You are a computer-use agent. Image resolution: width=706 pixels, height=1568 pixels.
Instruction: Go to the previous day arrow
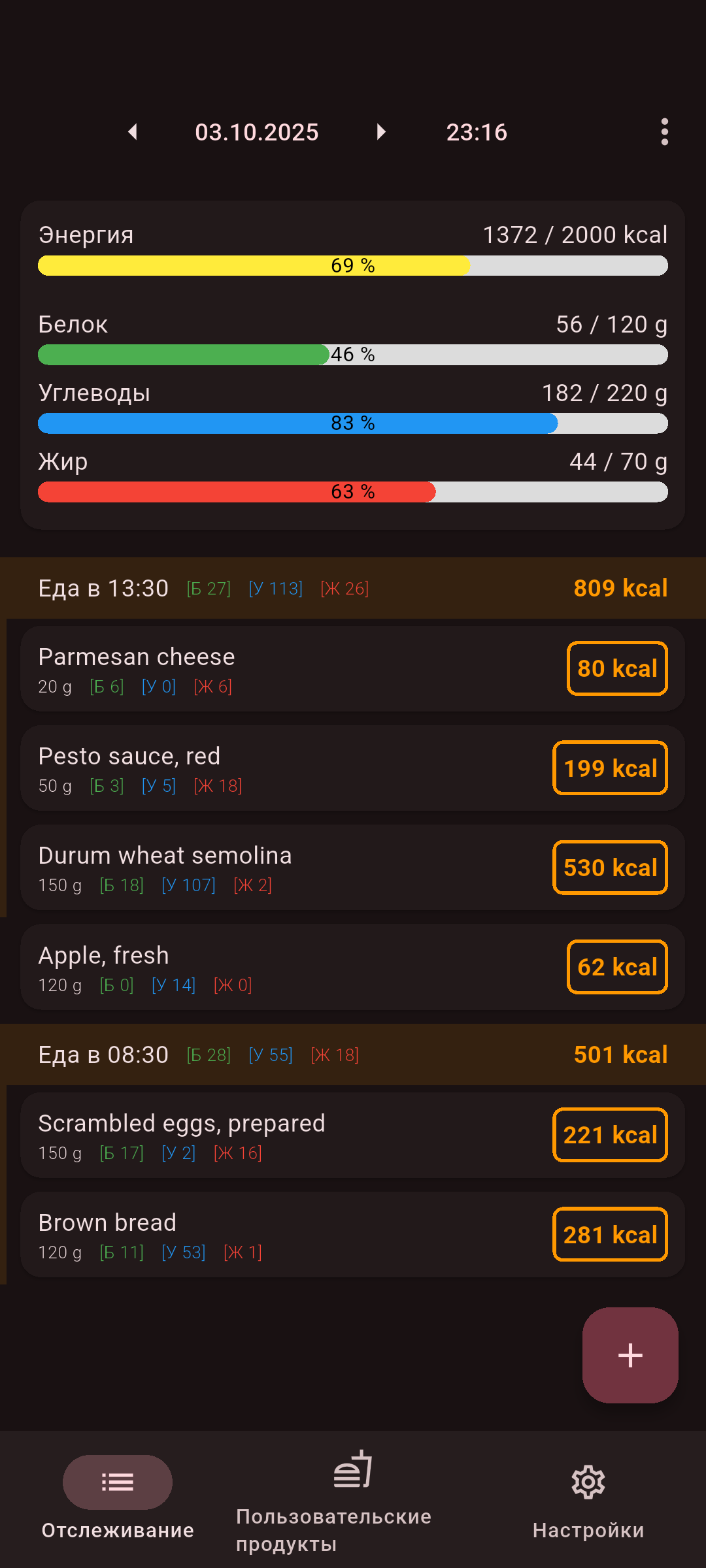click(x=133, y=132)
